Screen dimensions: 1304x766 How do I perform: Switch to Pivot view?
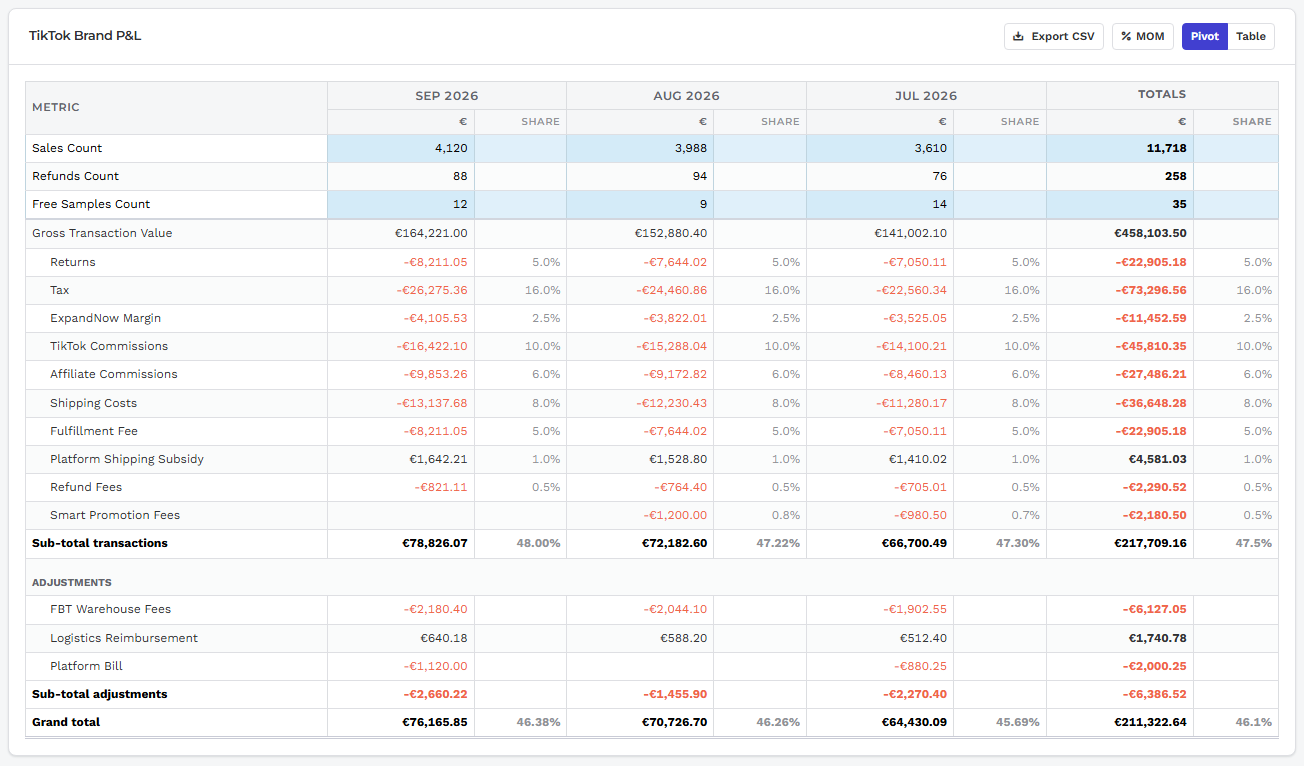[x=1205, y=37]
